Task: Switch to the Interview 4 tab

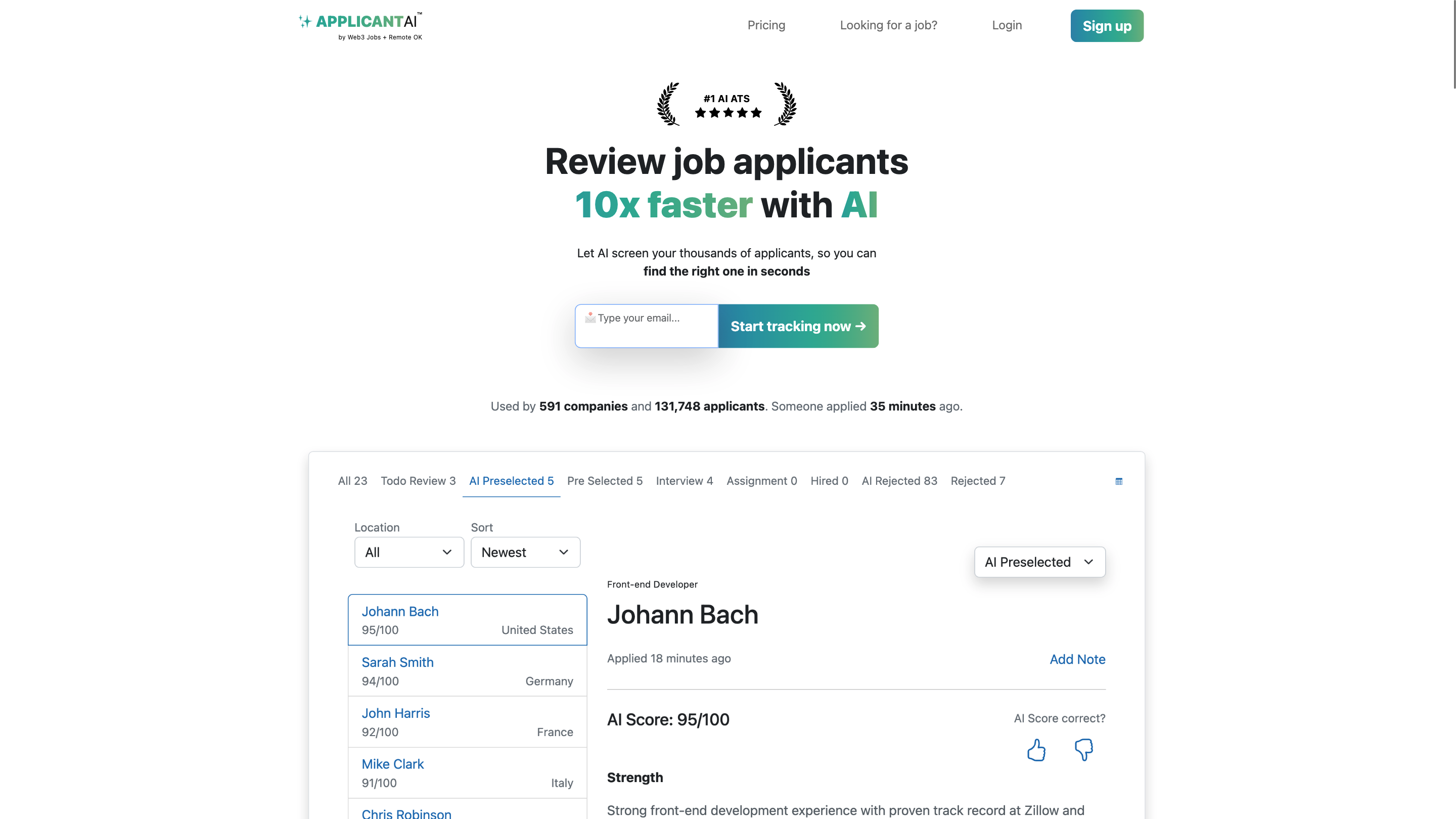Action: (685, 481)
